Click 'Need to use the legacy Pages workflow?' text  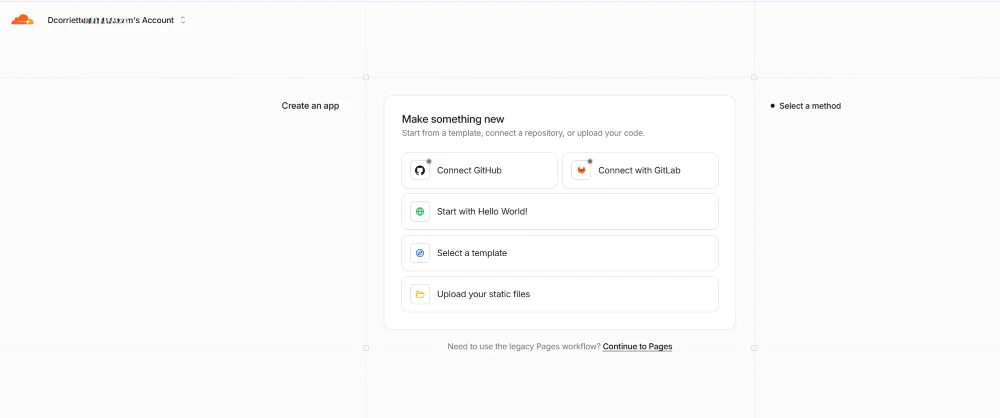point(524,347)
